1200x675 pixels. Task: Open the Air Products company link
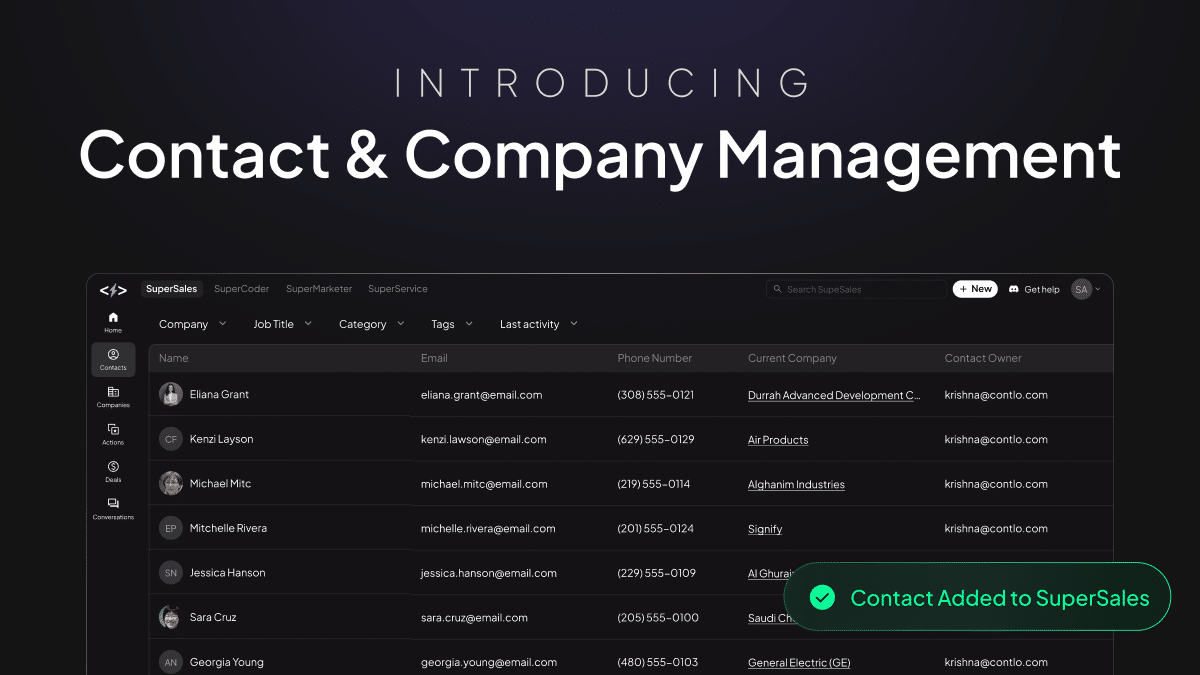(x=778, y=439)
